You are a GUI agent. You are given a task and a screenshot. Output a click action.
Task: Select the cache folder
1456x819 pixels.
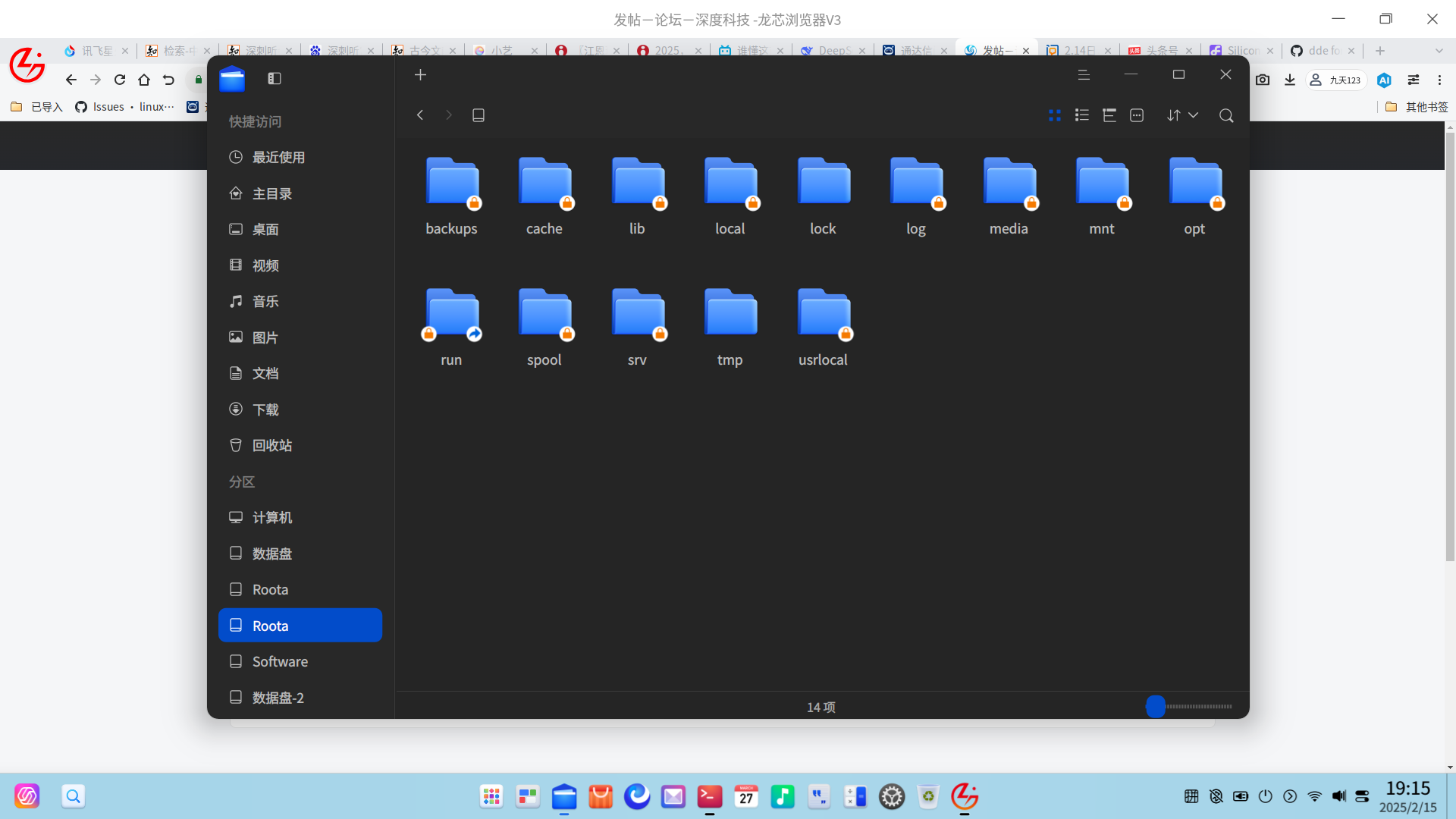[544, 196]
